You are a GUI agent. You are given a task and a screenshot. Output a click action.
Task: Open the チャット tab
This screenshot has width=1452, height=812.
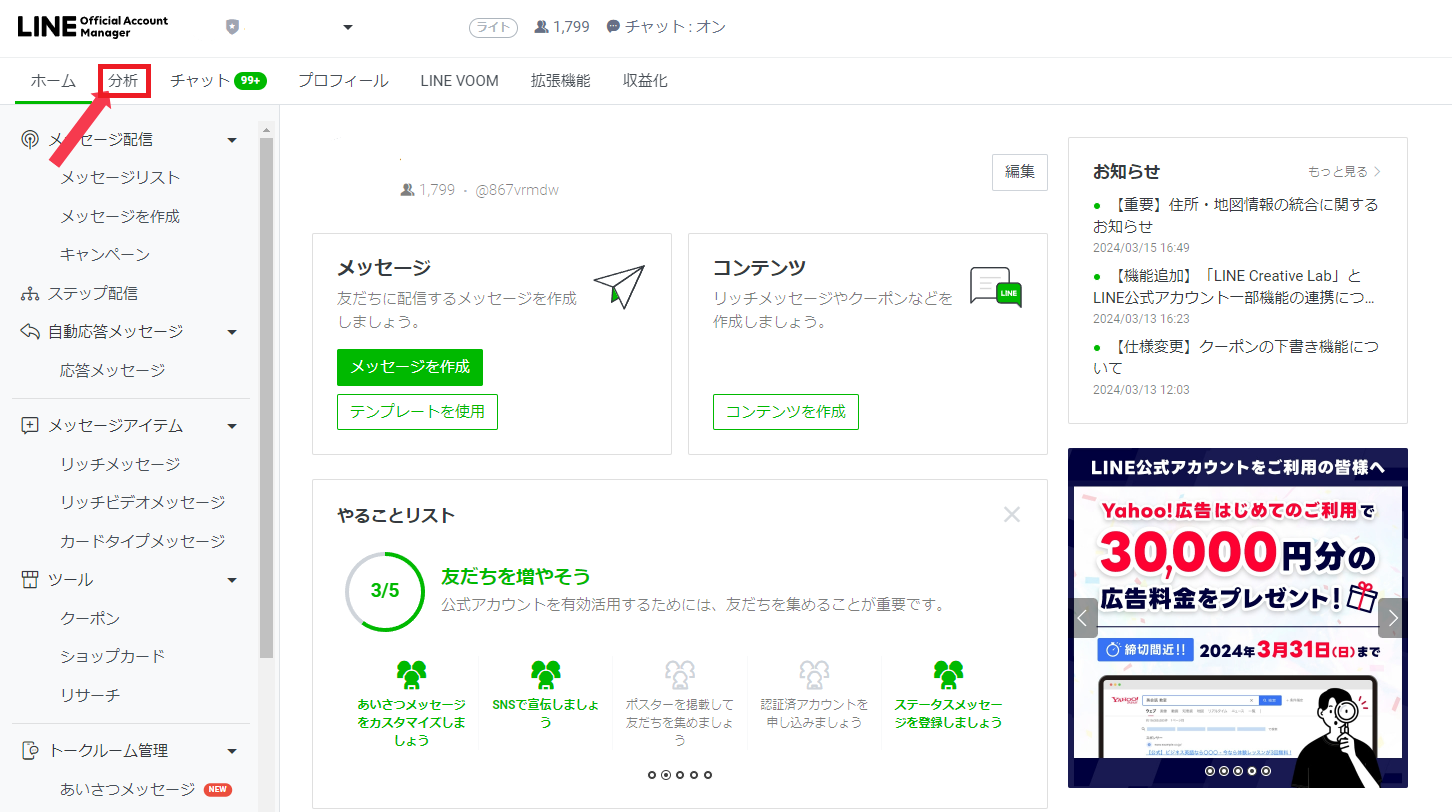click(218, 81)
